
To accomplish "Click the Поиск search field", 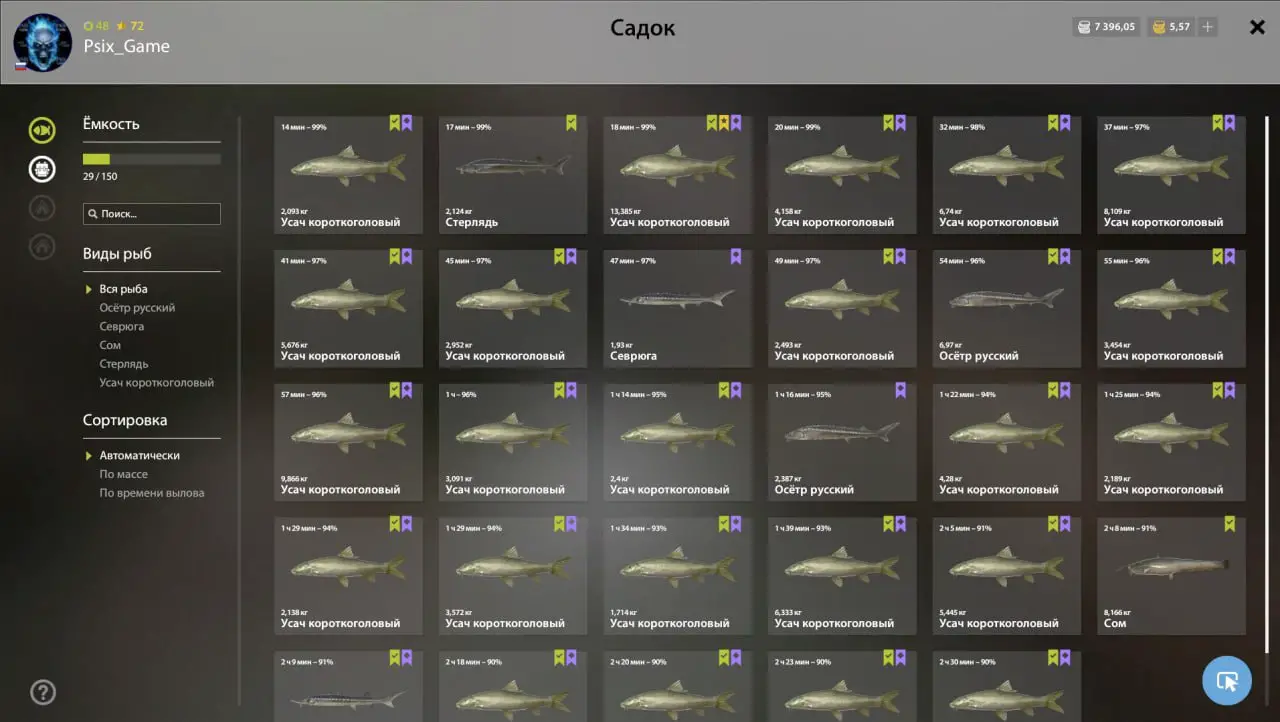I will click(152, 214).
